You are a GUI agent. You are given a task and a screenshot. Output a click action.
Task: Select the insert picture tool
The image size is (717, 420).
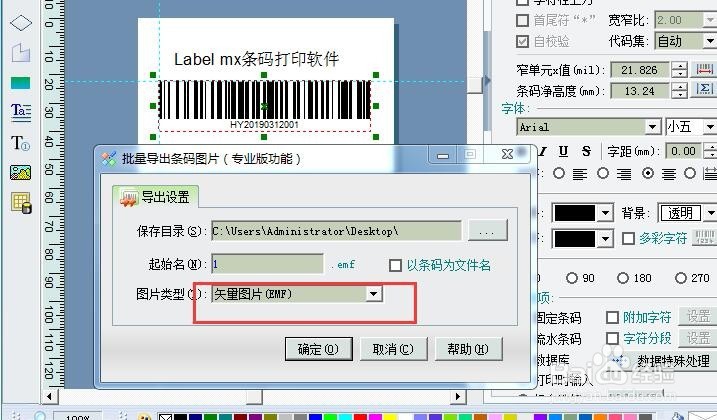pos(21,172)
